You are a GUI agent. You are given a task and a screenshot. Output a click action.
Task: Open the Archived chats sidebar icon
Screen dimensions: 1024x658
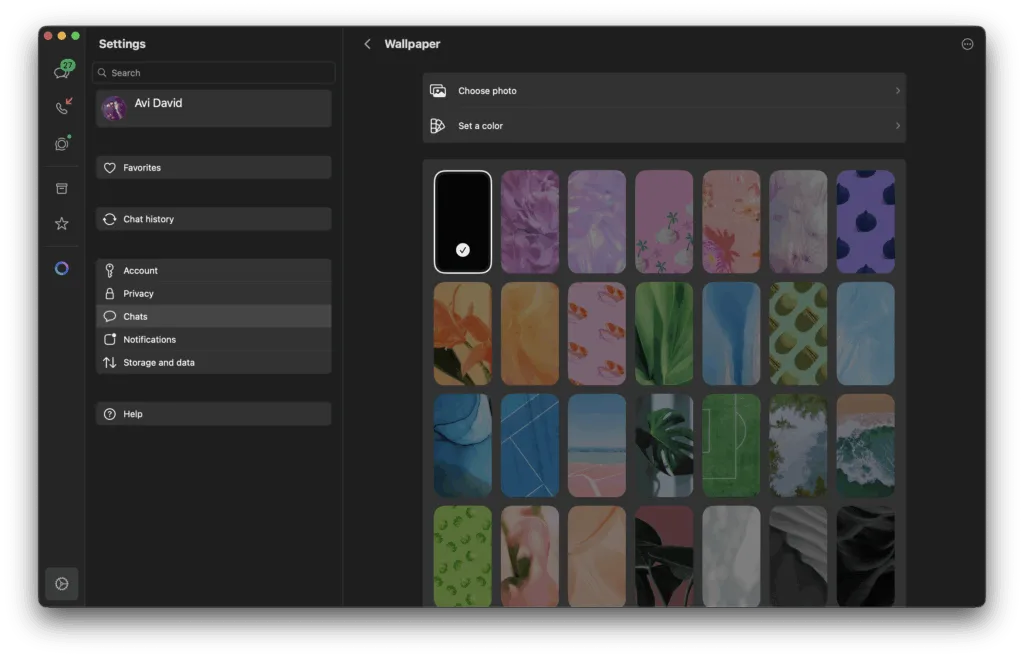[61, 189]
